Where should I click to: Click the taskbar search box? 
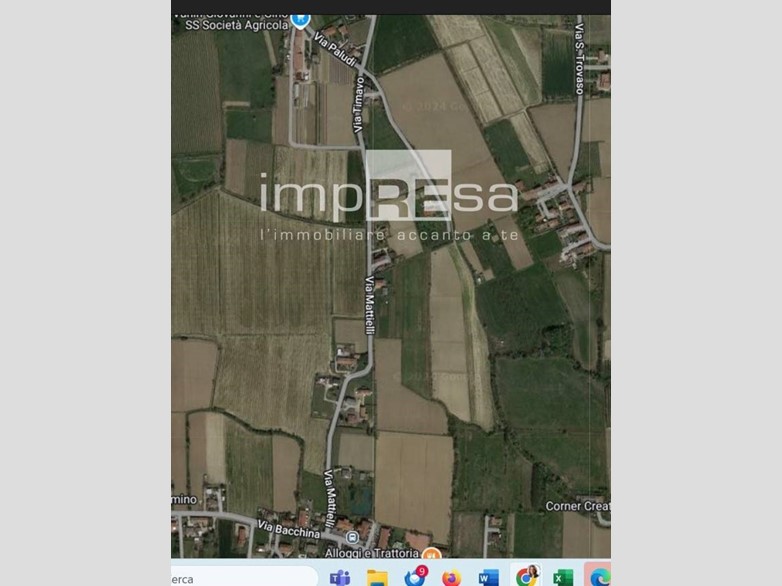pos(244,578)
